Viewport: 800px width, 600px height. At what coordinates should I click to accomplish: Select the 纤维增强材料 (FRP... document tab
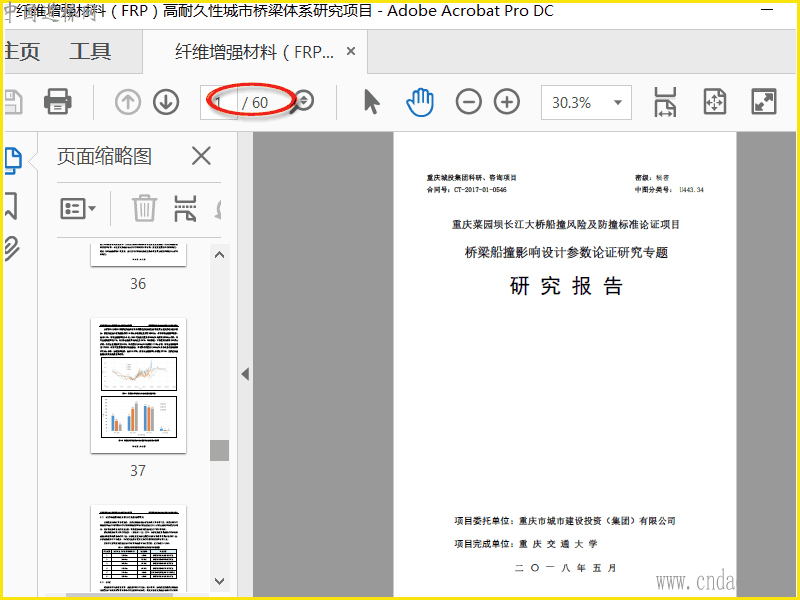click(x=255, y=52)
